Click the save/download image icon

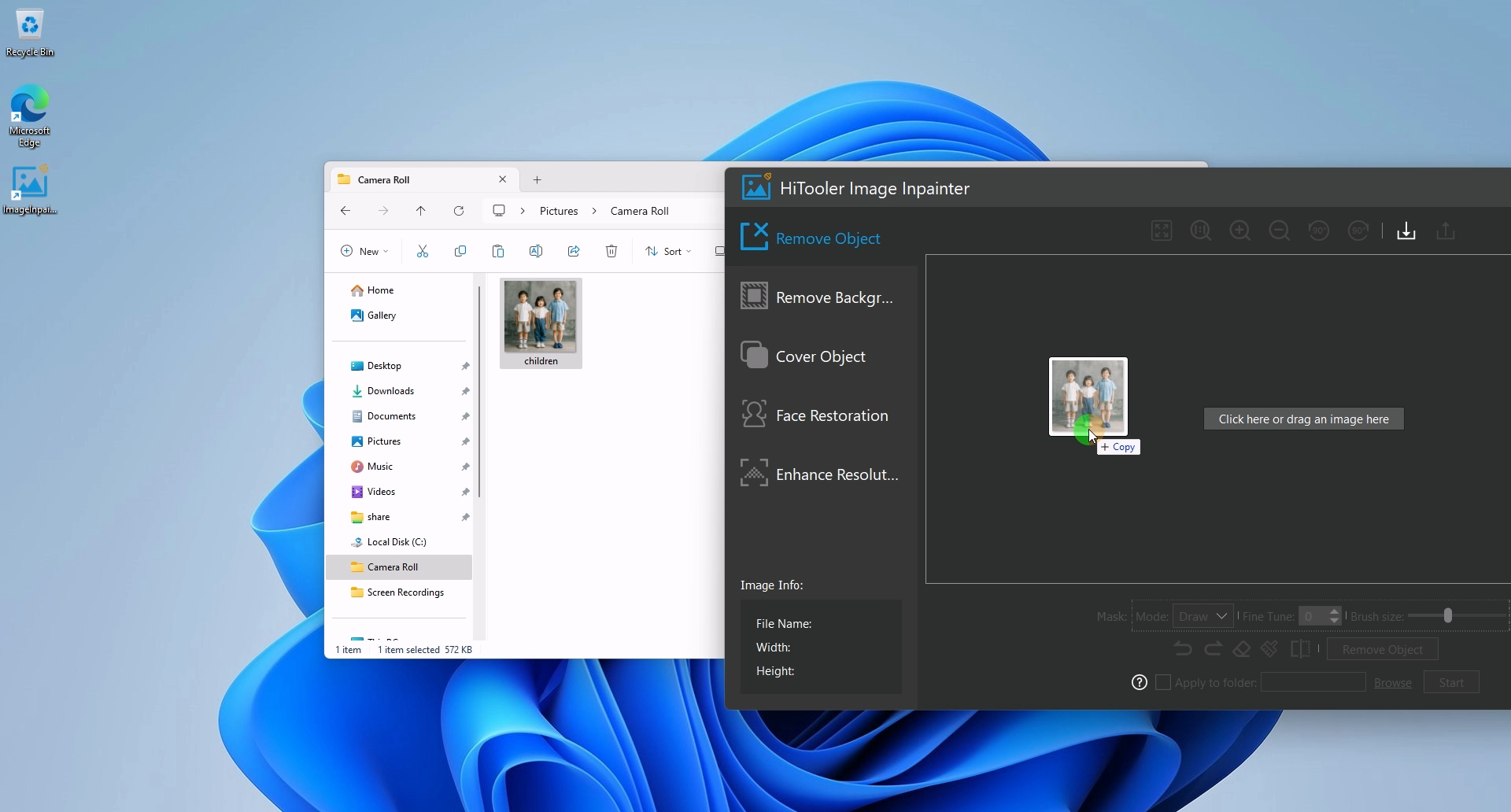point(1406,231)
